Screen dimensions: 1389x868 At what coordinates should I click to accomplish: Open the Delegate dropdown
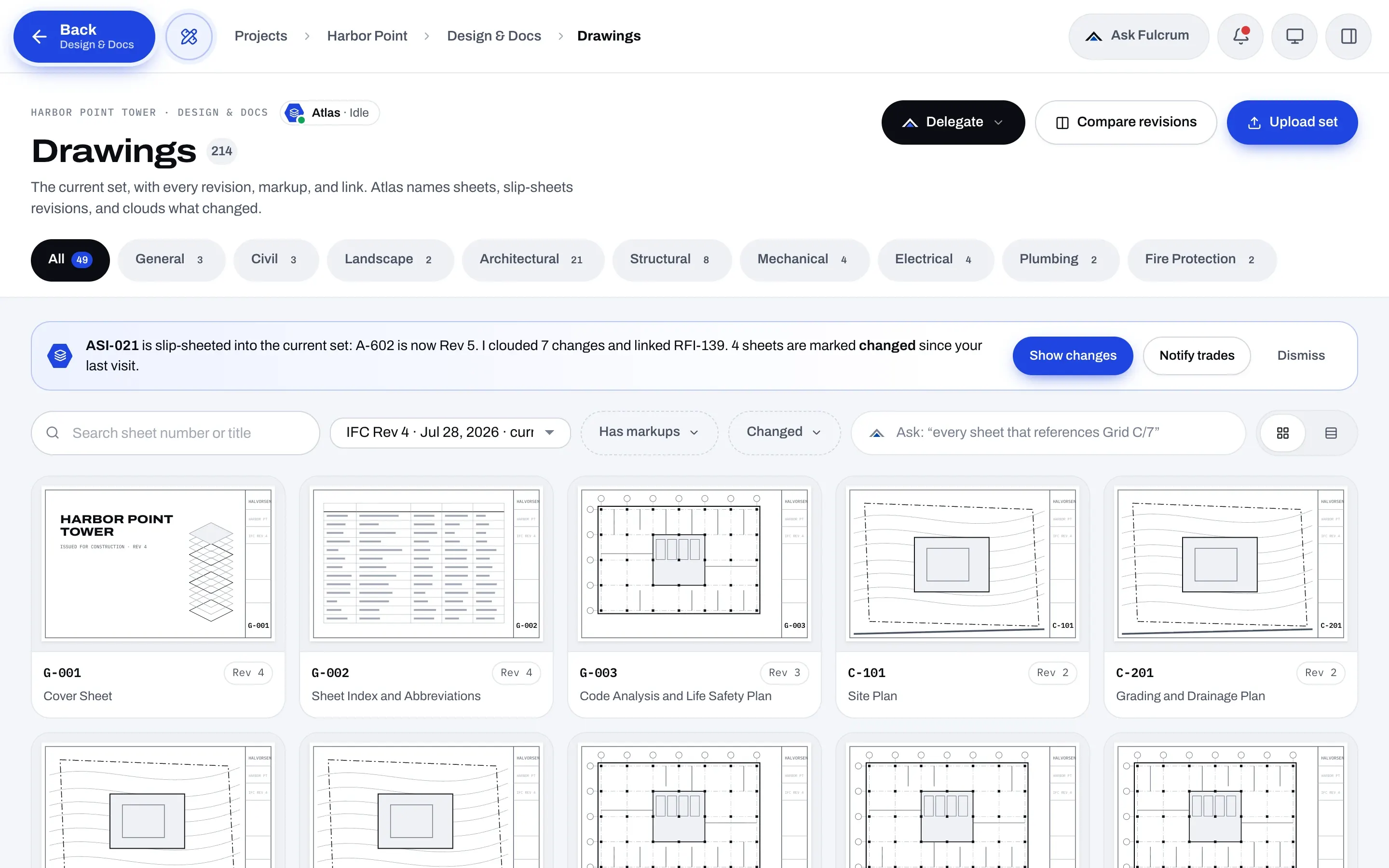tap(953, 122)
